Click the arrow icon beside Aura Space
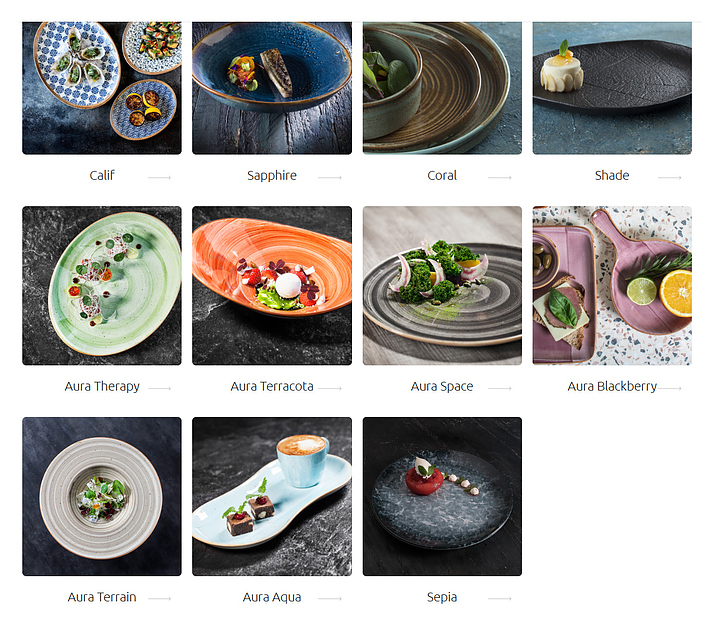This screenshot has width=720, height=626. [500, 388]
